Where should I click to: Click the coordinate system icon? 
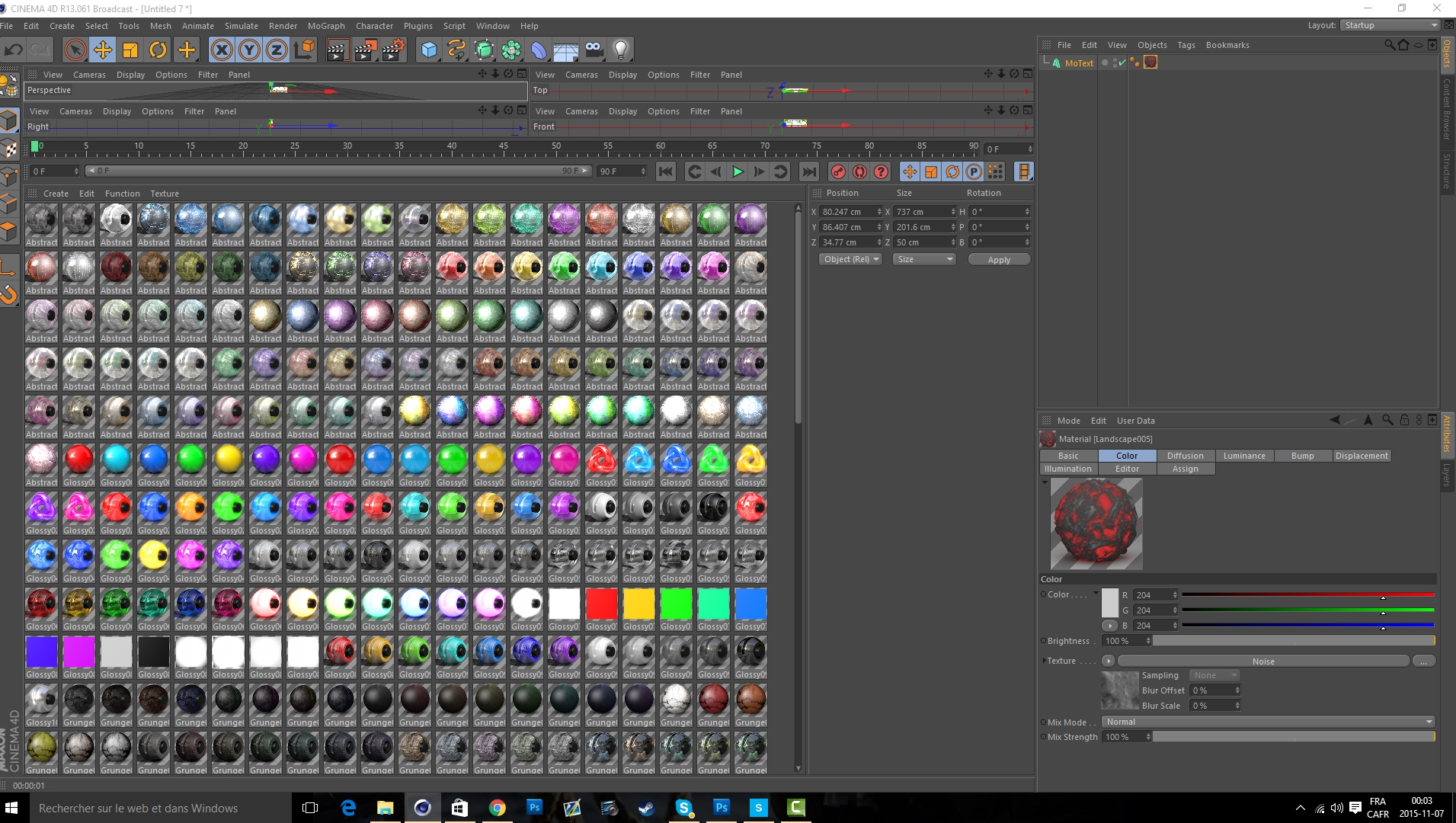[x=304, y=50]
